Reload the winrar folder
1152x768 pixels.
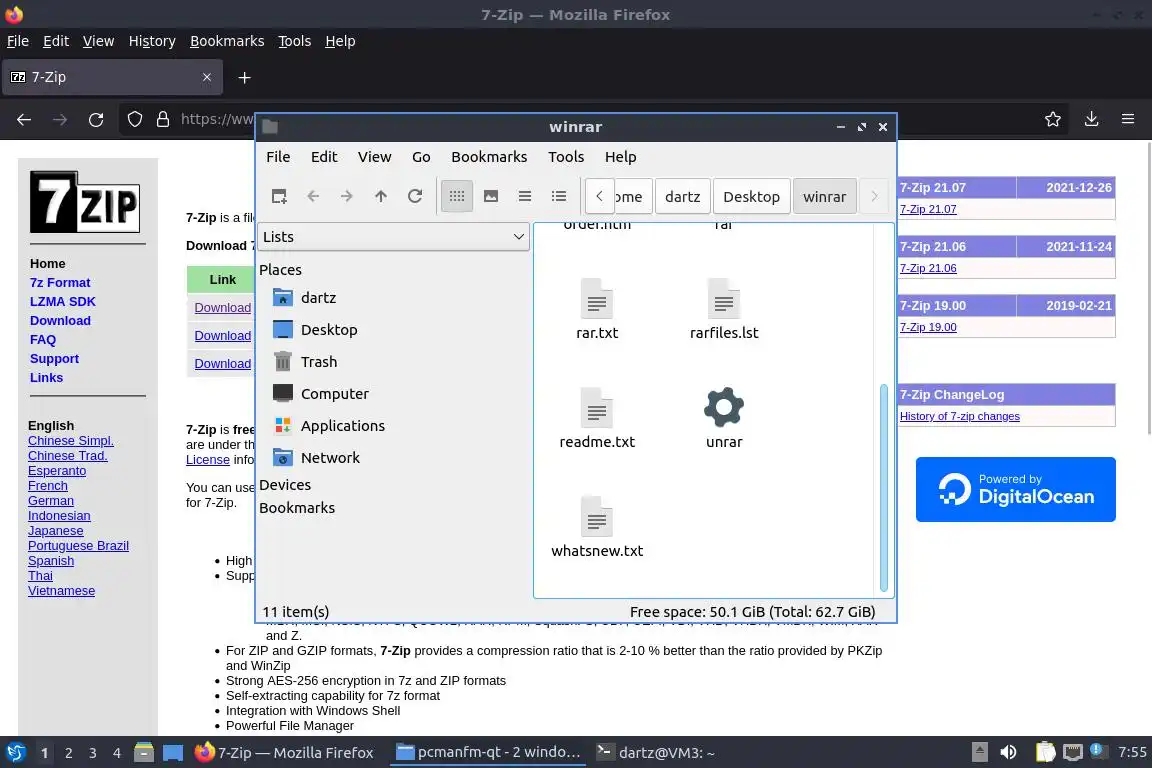pyautogui.click(x=415, y=196)
